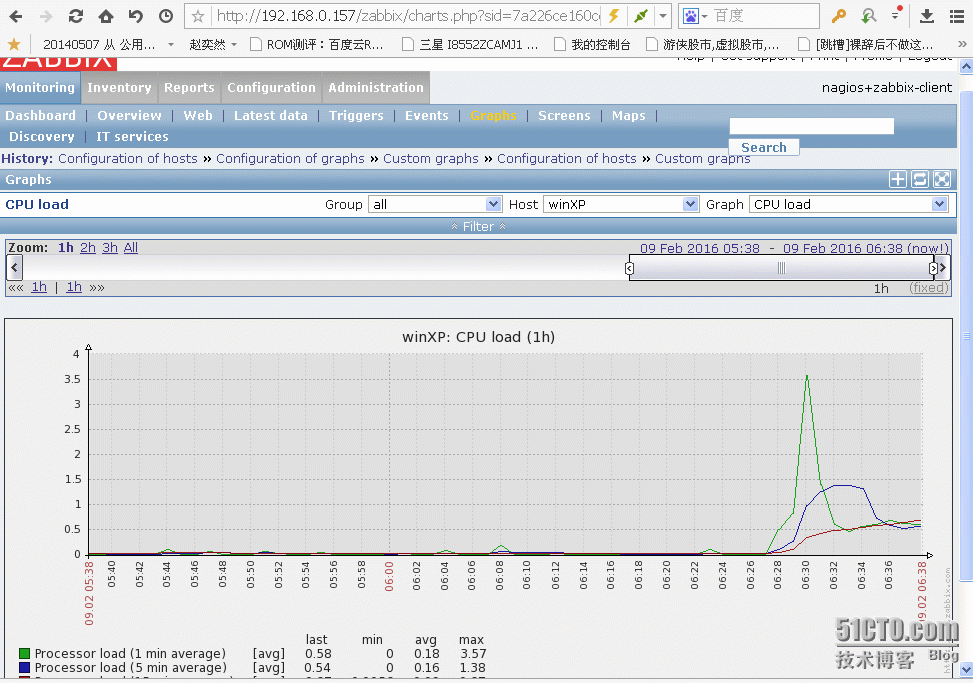Switch to Inventory tab
The height and width of the screenshot is (683, 973).
[119, 87]
